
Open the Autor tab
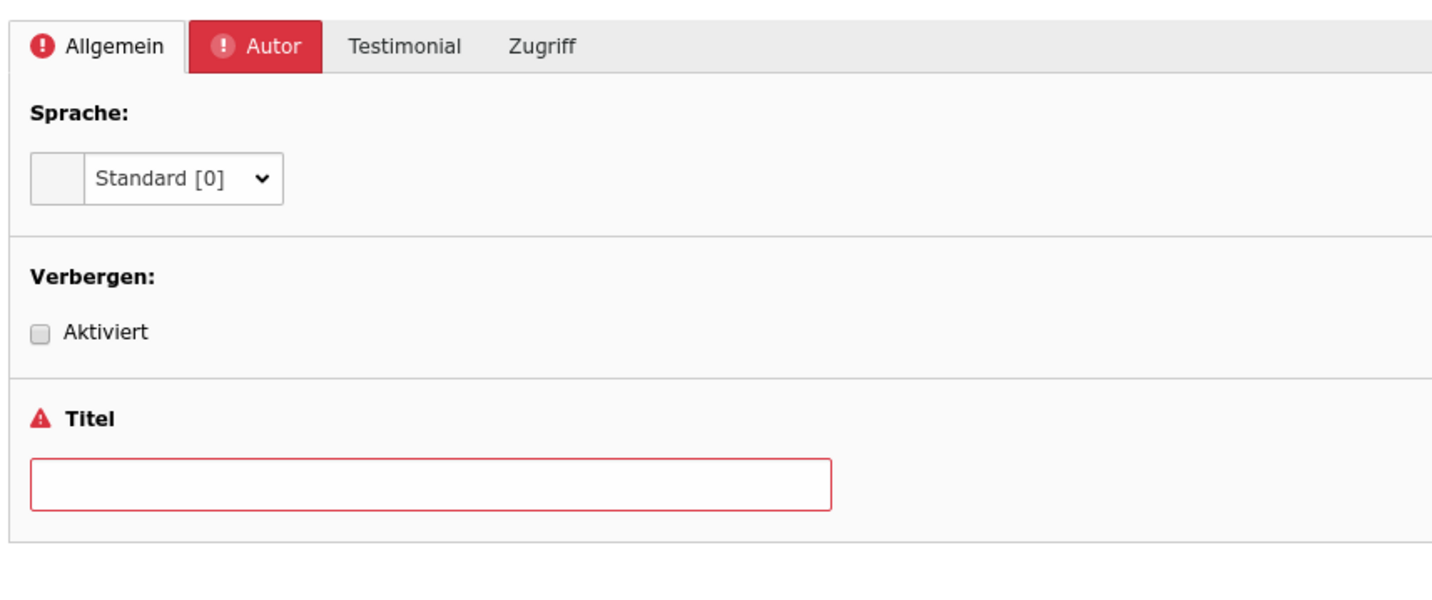tap(273, 46)
